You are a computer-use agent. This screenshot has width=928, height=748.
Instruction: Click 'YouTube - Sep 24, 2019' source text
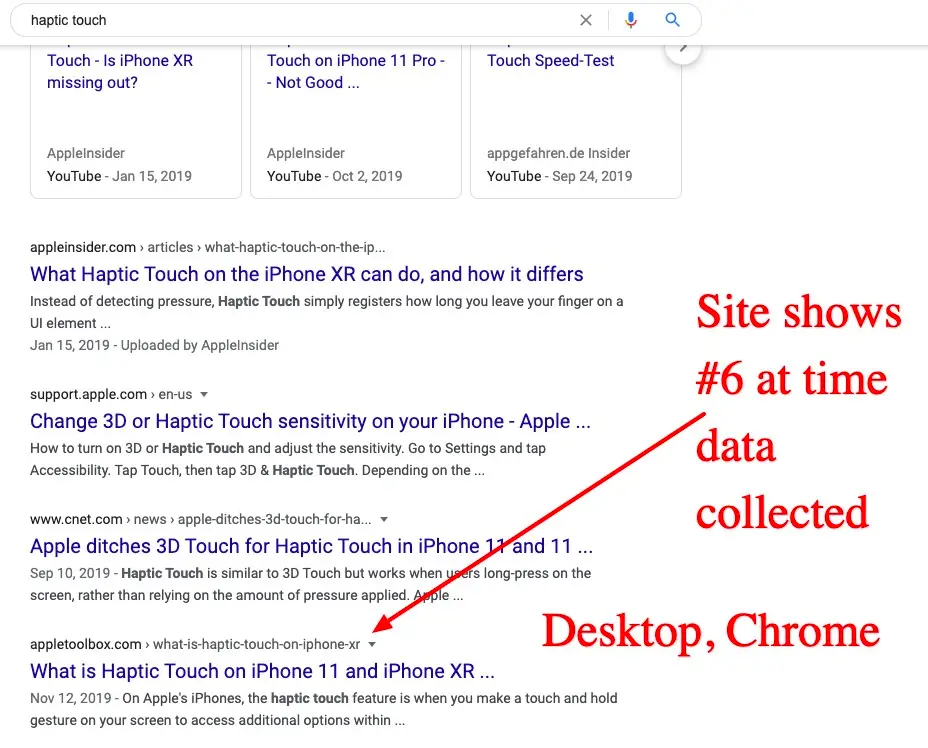[559, 176]
